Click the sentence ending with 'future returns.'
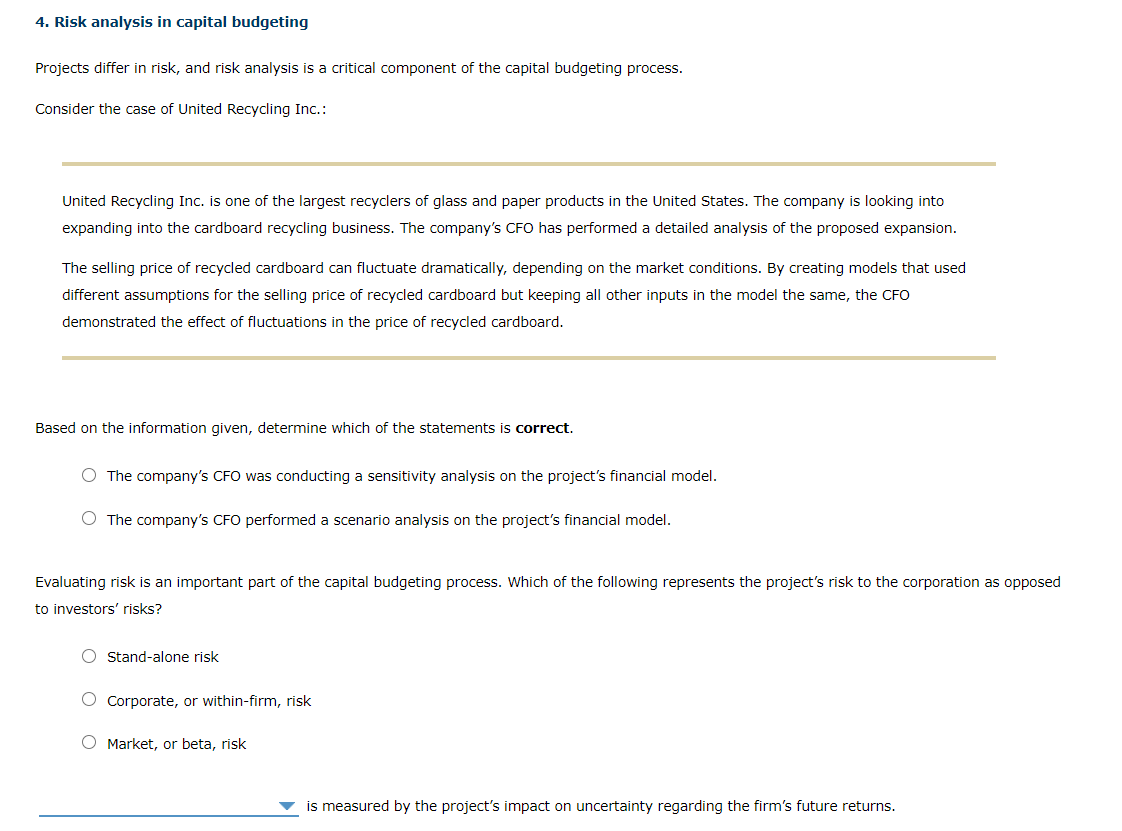The width and height of the screenshot is (1122, 831). coord(600,805)
